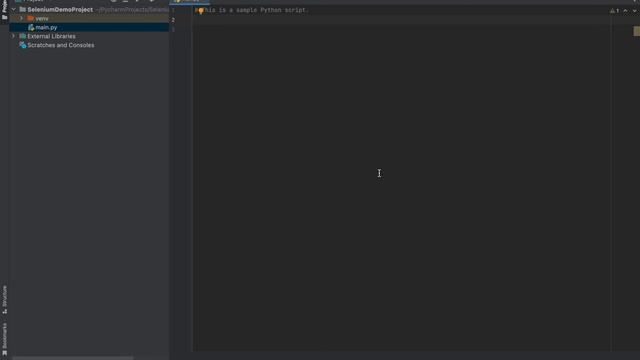This screenshot has width=640, height=360.
Task: Click the SeleniumDemoProject folder icon
Action: tap(23, 9)
